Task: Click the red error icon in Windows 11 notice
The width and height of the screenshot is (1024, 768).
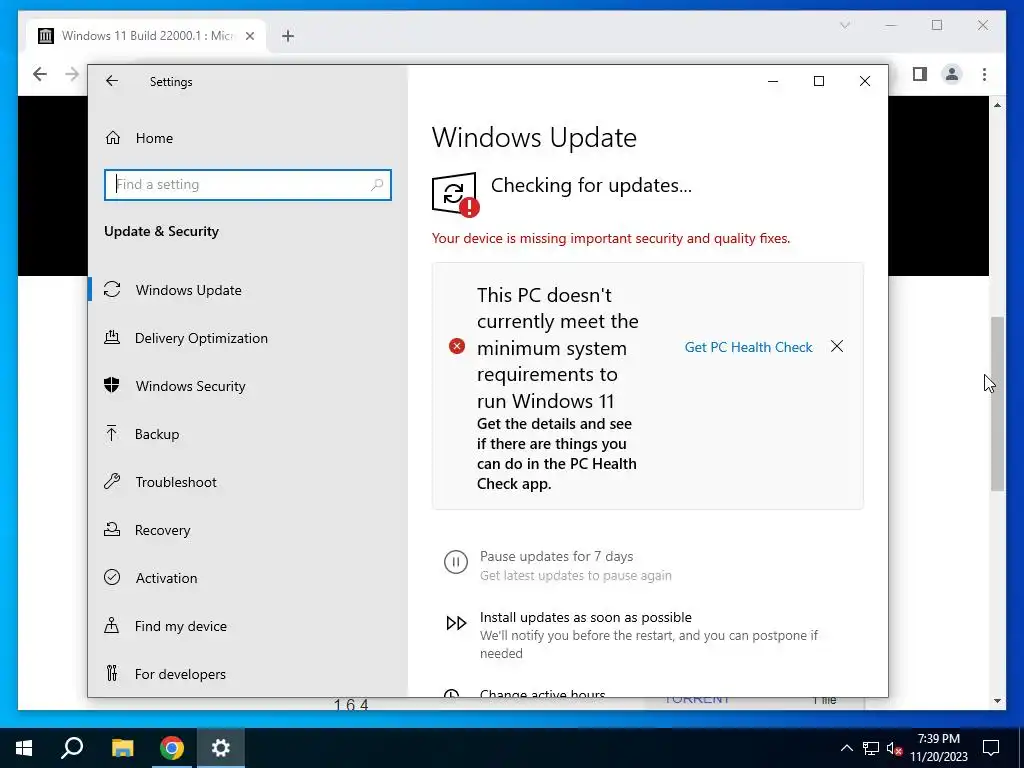Action: tap(457, 346)
